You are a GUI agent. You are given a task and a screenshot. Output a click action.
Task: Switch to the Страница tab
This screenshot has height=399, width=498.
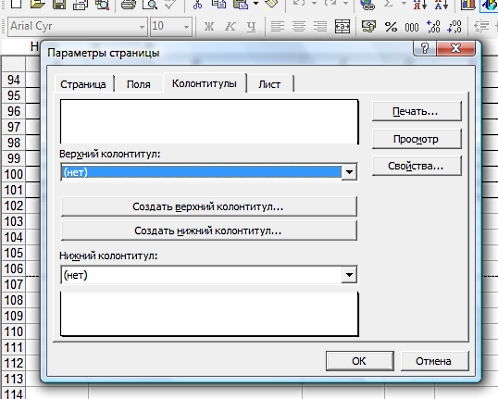83,84
